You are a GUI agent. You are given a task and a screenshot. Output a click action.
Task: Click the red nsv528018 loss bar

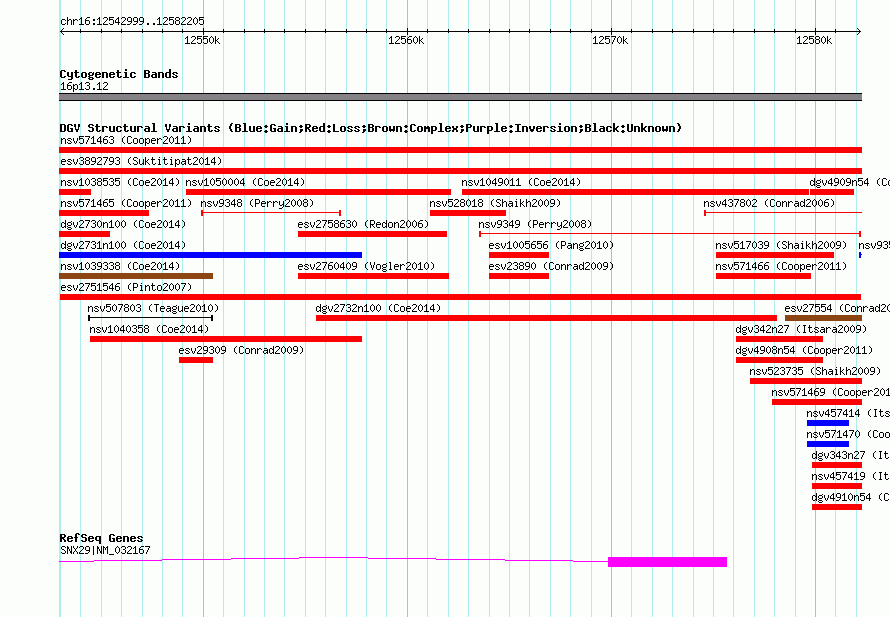pyautogui.click(x=468, y=213)
